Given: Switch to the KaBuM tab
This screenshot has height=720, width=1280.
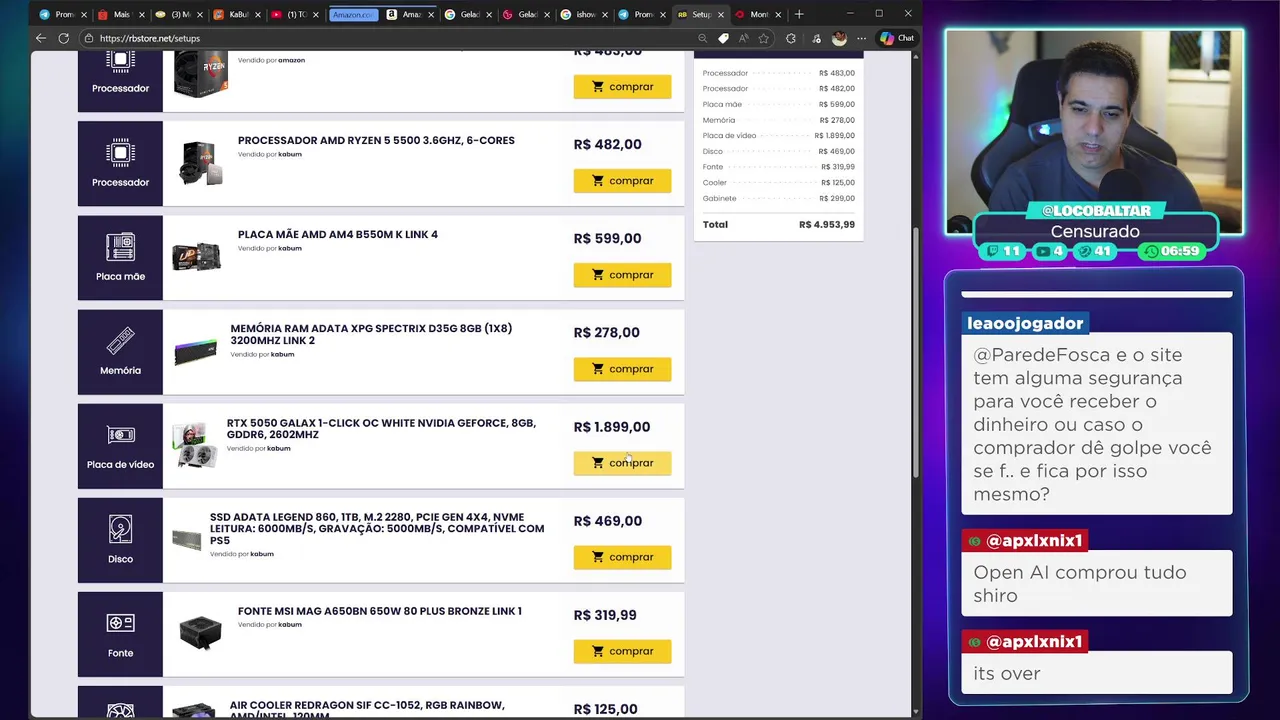Looking at the screenshot, I should point(236,14).
